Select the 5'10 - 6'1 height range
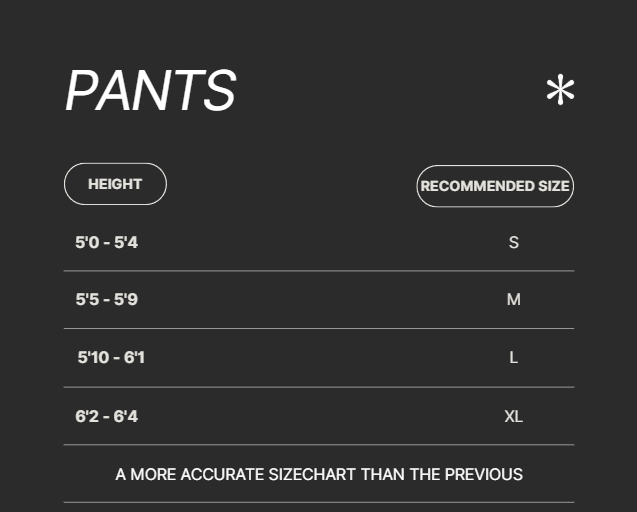The width and height of the screenshot is (637, 512). 111,357
